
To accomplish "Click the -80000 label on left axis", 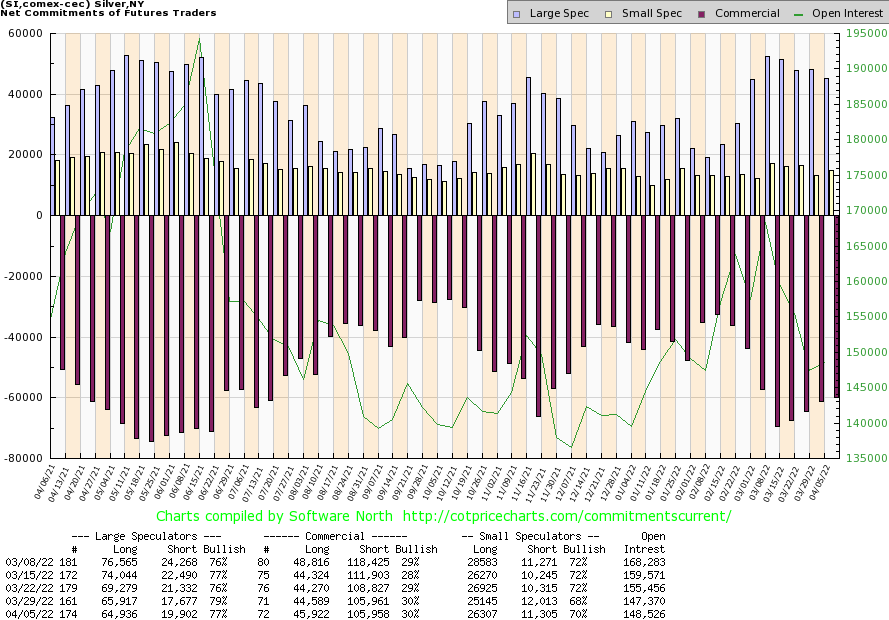I will (x=22, y=458).
